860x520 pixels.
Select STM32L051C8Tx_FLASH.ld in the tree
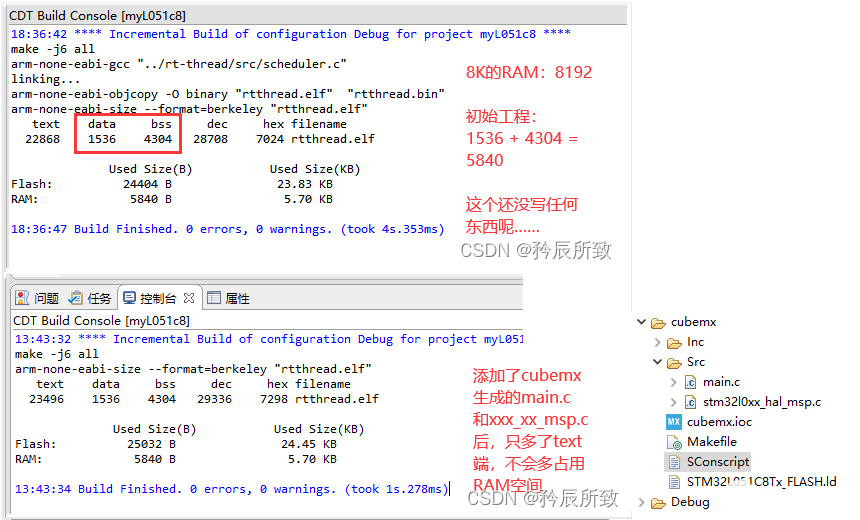click(761, 482)
